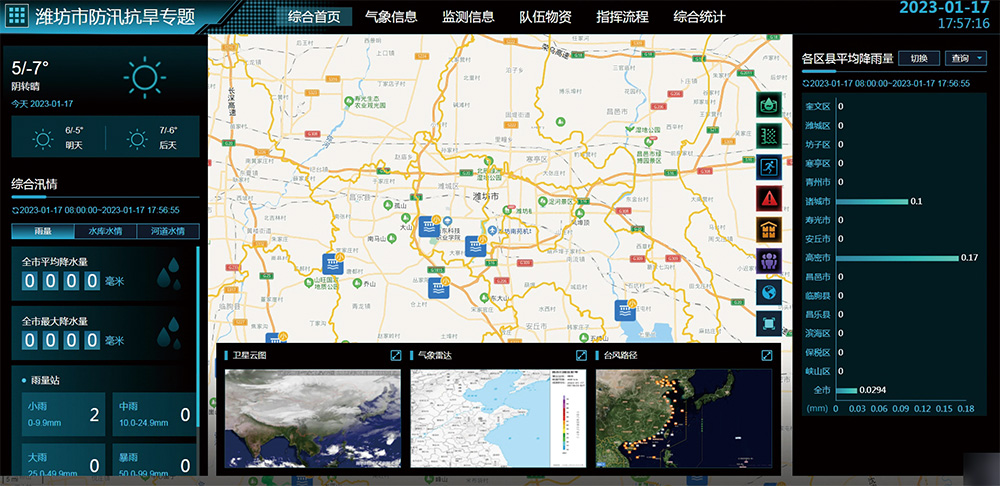
Task: Click the 中雨 10.0-24.9mm station card
Action: click(154, 415)
